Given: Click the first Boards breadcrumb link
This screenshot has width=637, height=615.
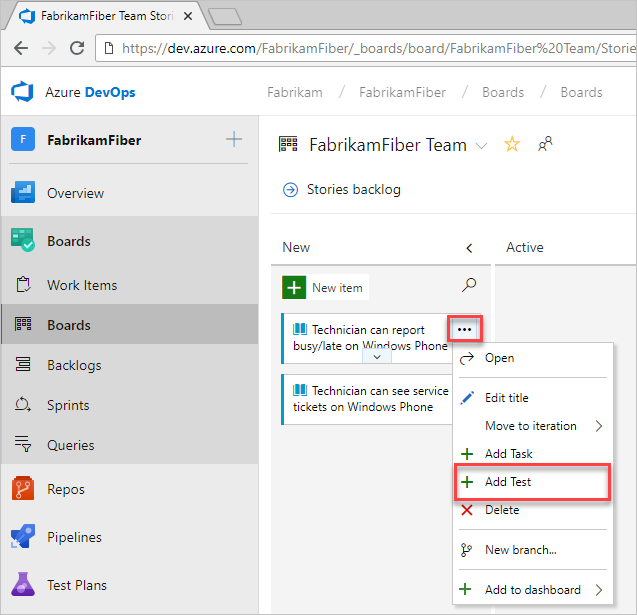Looking at the screenshot, I should tap(503, 92).
